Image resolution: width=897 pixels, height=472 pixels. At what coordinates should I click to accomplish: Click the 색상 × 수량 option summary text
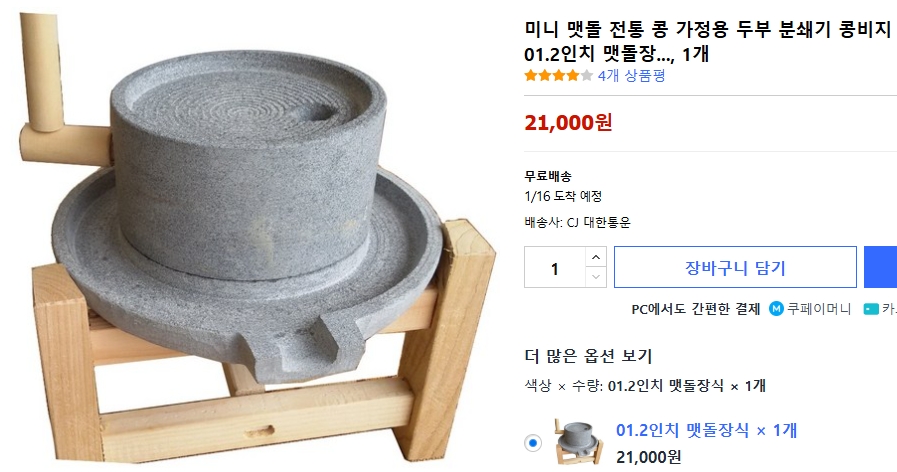pyautogui.click(x=645, y=385)
